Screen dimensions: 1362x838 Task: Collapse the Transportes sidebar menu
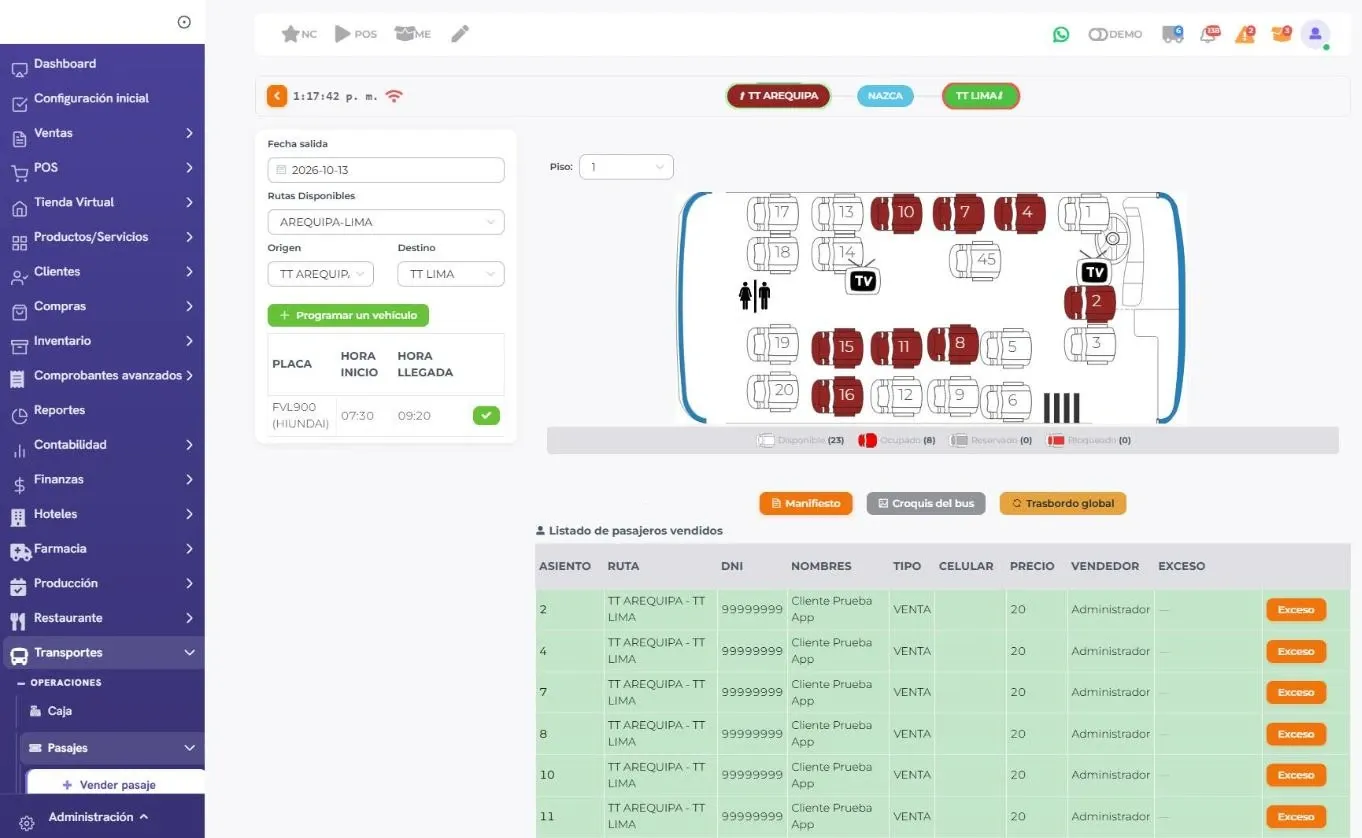click(102, 653)
